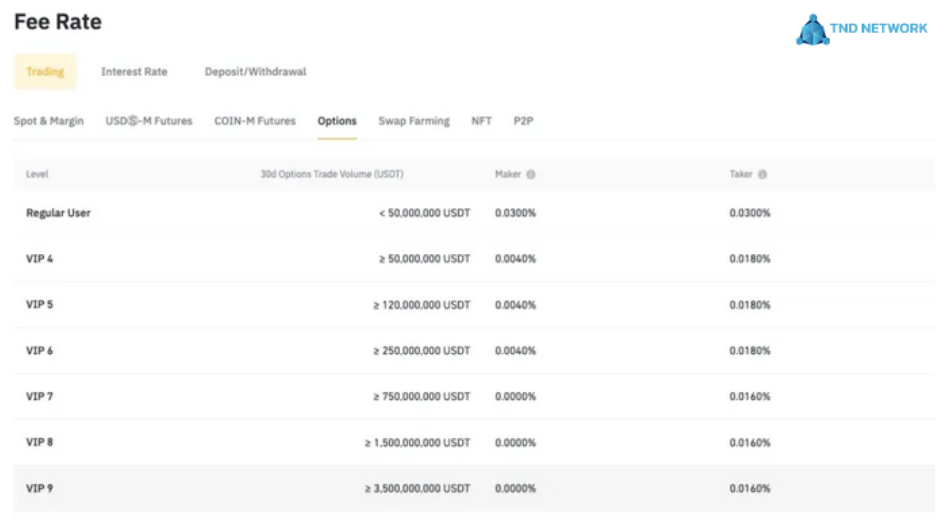
Task: Click the Level column header
Action: click(x=37, y=175)
